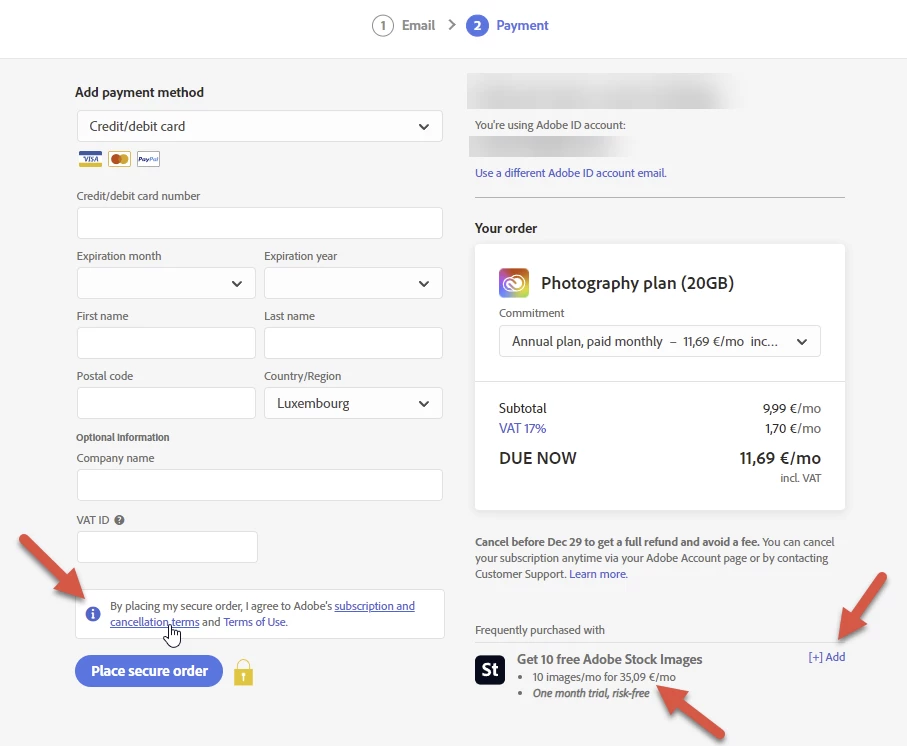The width and height of the screenshot is (907, 746).
Task: Click the VAT 17% link
Action: point(522,429)
